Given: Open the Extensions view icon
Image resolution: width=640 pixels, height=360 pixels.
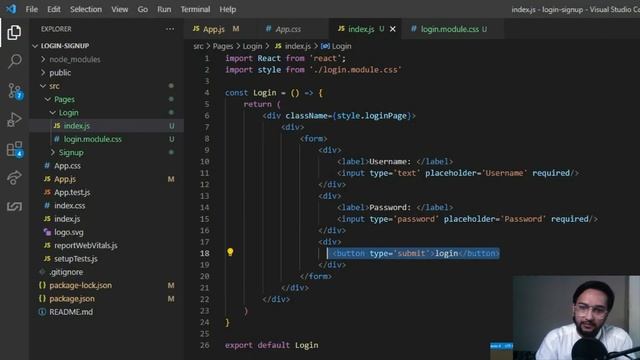Looking at the screenshot, I should coord(15,149).
